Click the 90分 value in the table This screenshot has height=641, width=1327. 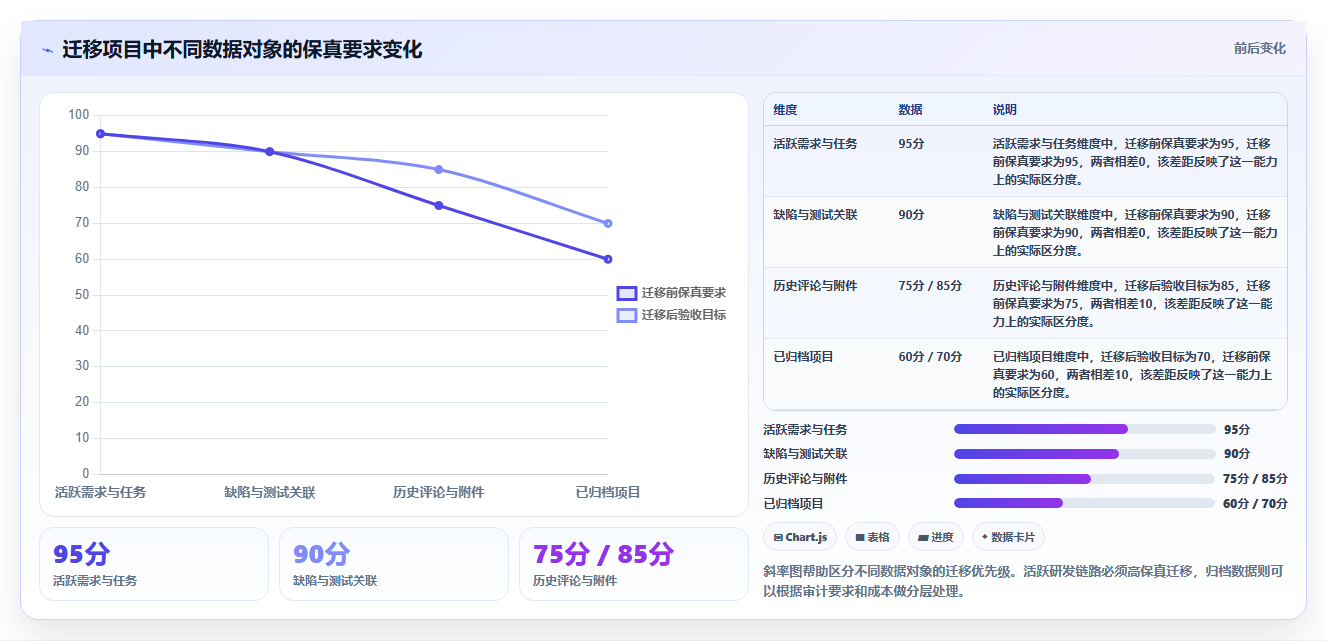tap(911, 215)
